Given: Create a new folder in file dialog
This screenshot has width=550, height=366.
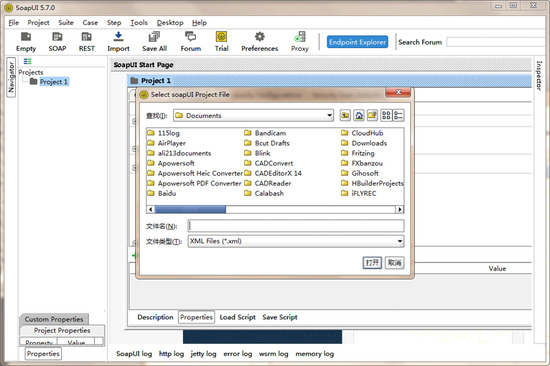Looking at the screenshot, I should [372, 115].
